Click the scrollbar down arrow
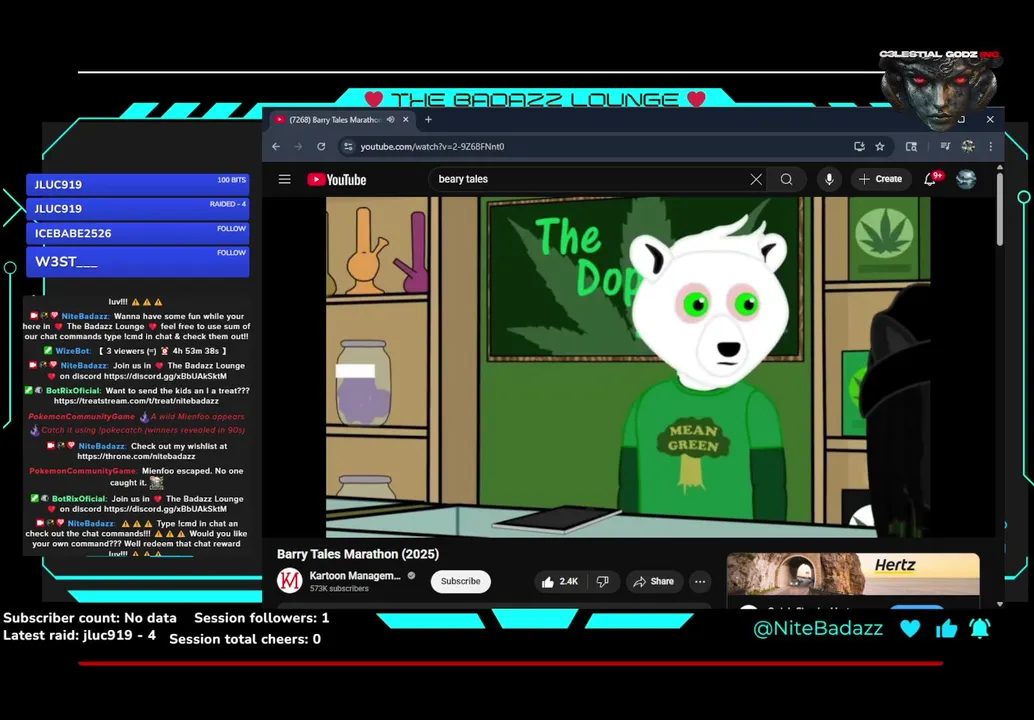The height and width of the screenshot is (720, 1034). point(1000,603)
